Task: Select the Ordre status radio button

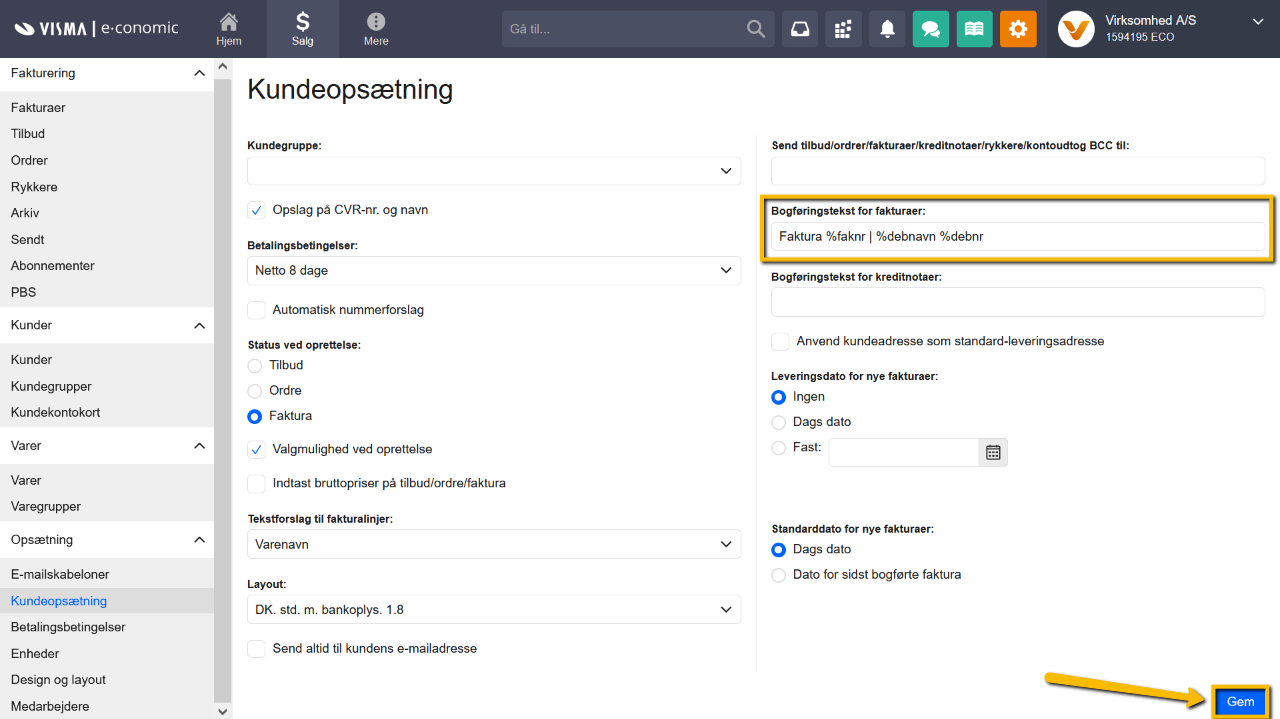Action: pos(255,391)
